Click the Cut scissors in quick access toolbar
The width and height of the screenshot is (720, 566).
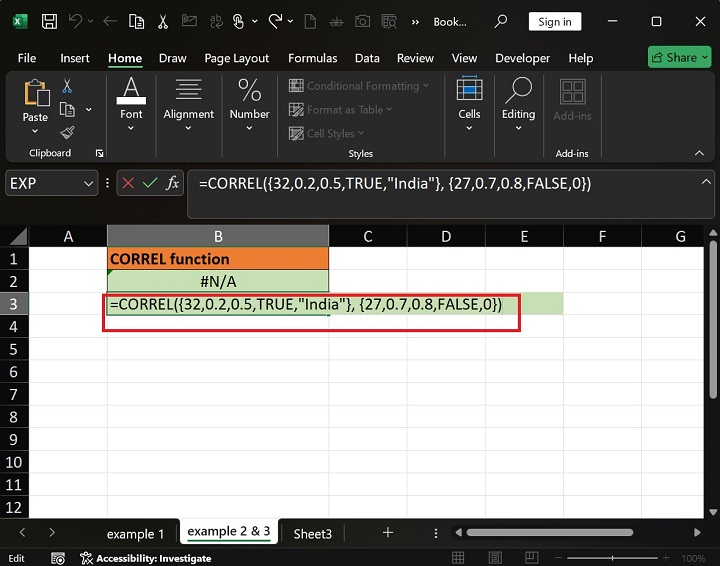(x=163, y=22)
